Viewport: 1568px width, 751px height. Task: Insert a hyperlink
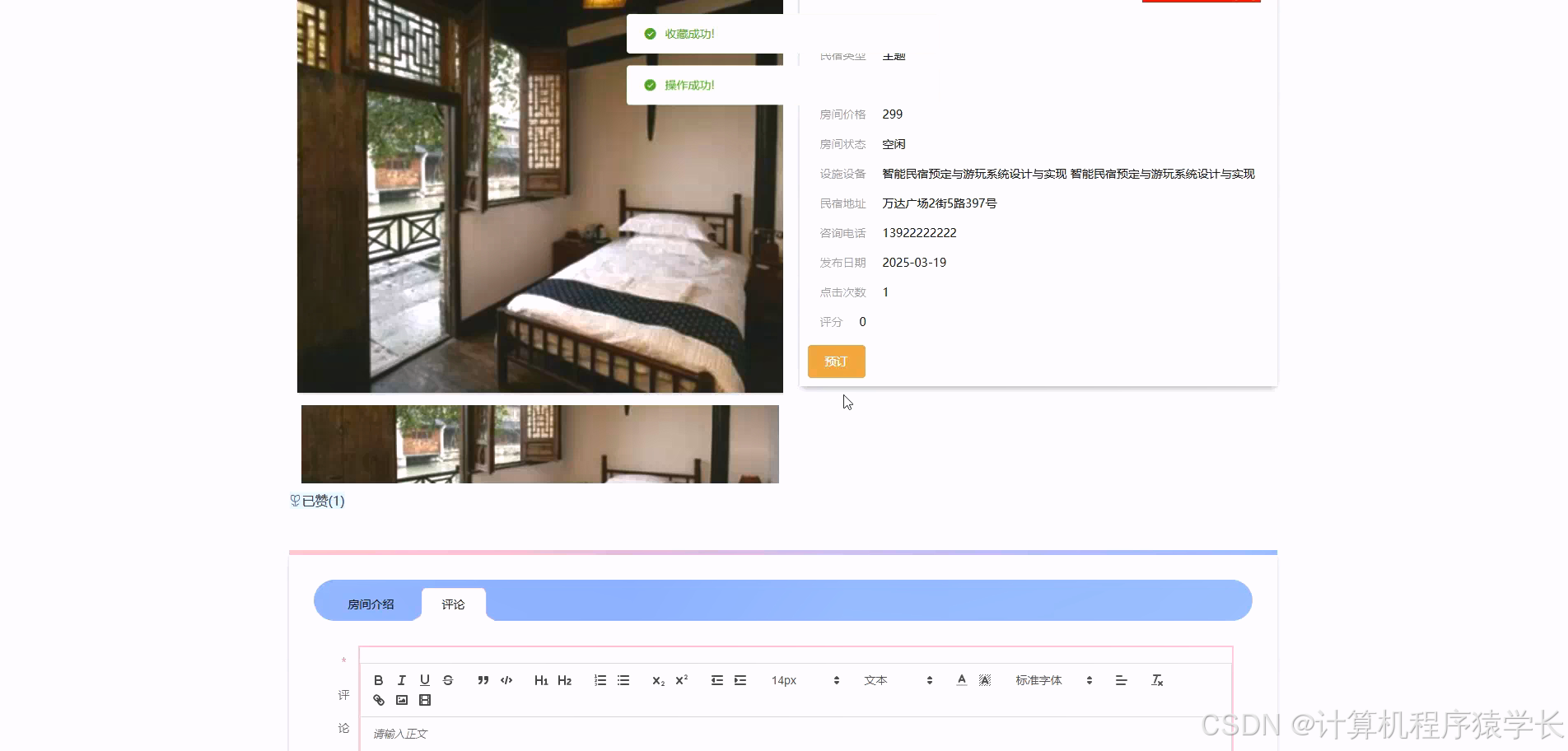[379, 699]
